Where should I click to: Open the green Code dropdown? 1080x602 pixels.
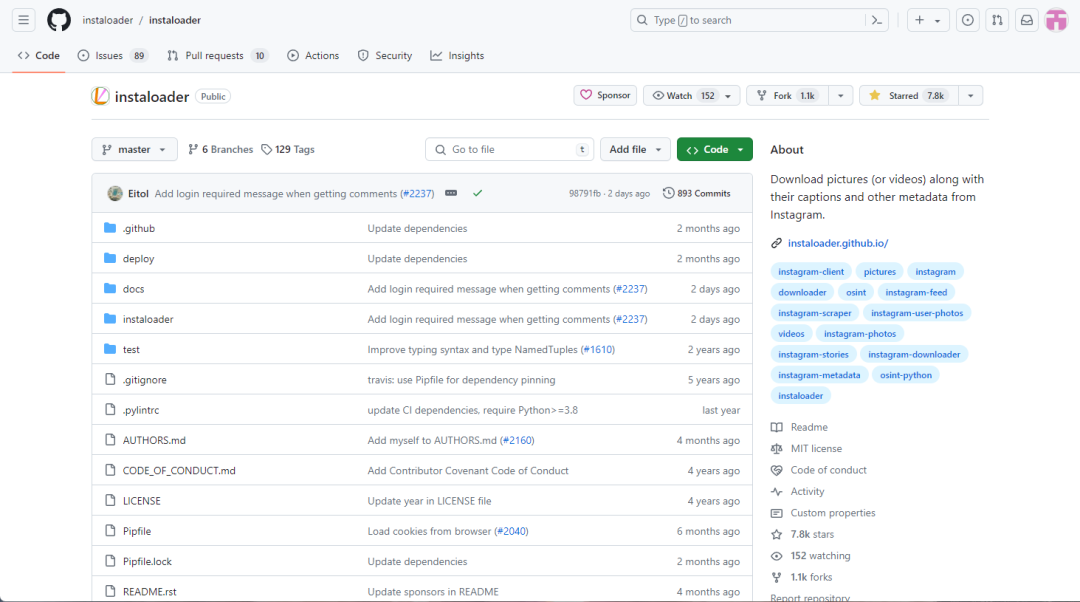[x=714, y=149]
